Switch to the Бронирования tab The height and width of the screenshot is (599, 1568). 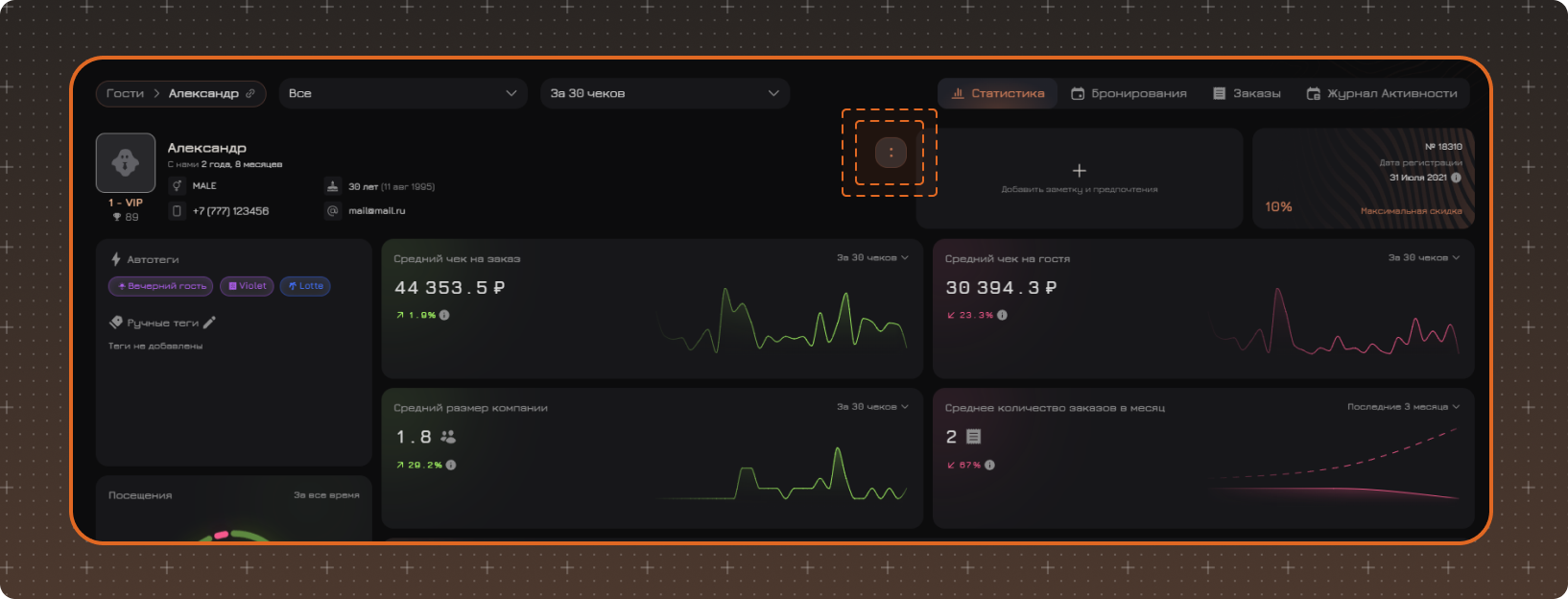(x=1129, y=94)
